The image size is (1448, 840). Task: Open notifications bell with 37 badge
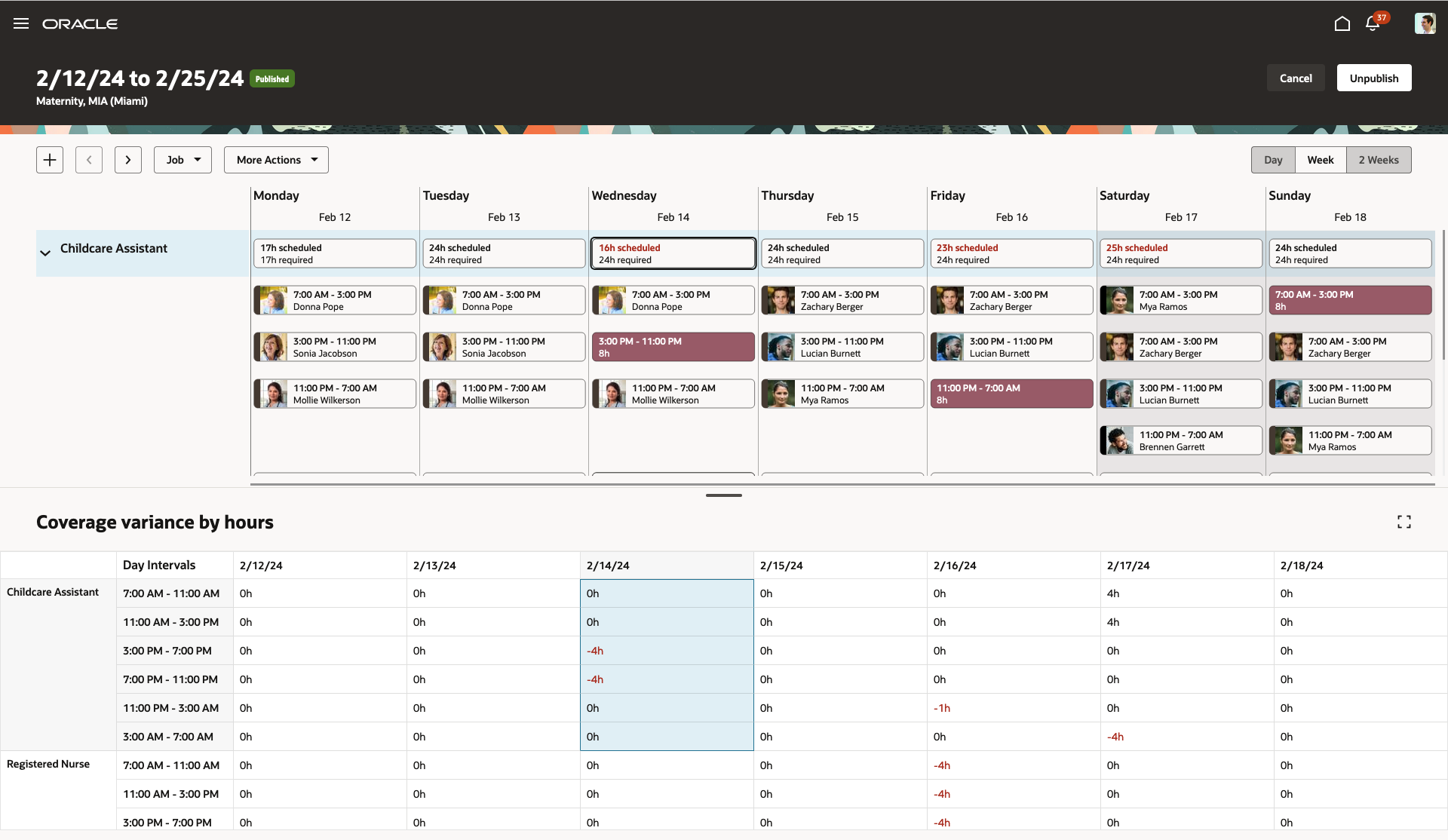[1373, 23]
